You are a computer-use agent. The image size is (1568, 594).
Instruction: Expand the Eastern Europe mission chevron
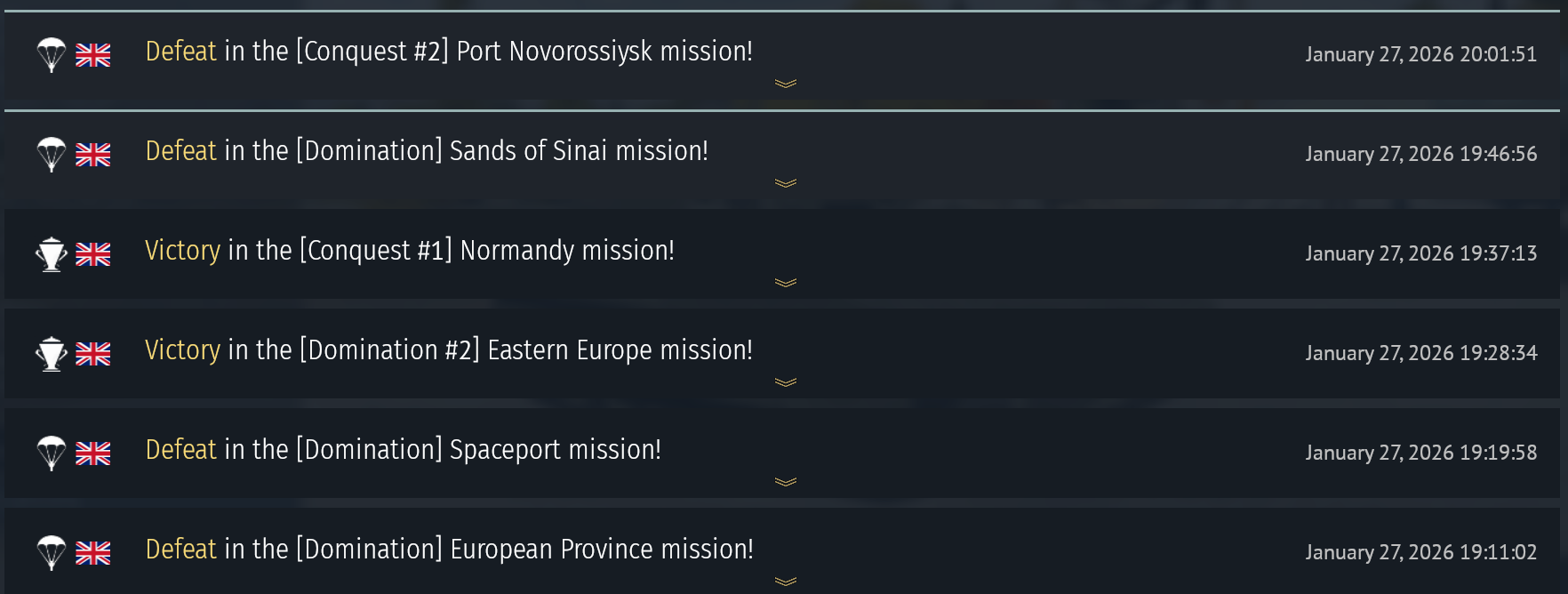pos(786,382)
